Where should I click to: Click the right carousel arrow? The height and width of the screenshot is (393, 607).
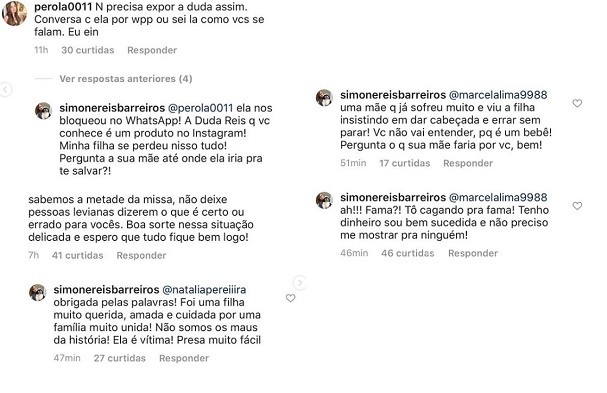point(300,283)
